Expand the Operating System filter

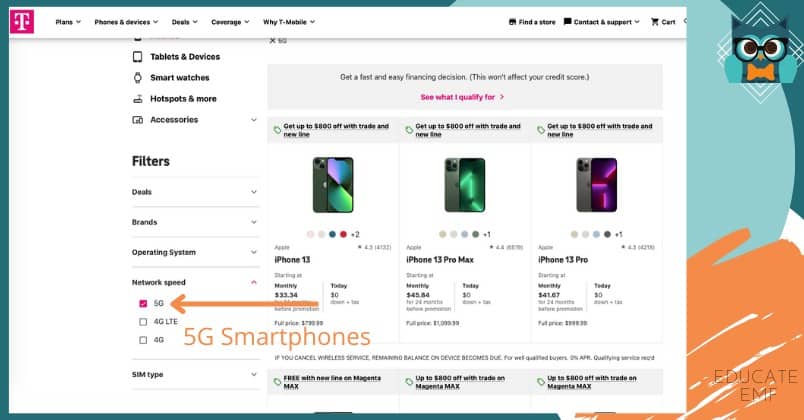click(196, 252)
